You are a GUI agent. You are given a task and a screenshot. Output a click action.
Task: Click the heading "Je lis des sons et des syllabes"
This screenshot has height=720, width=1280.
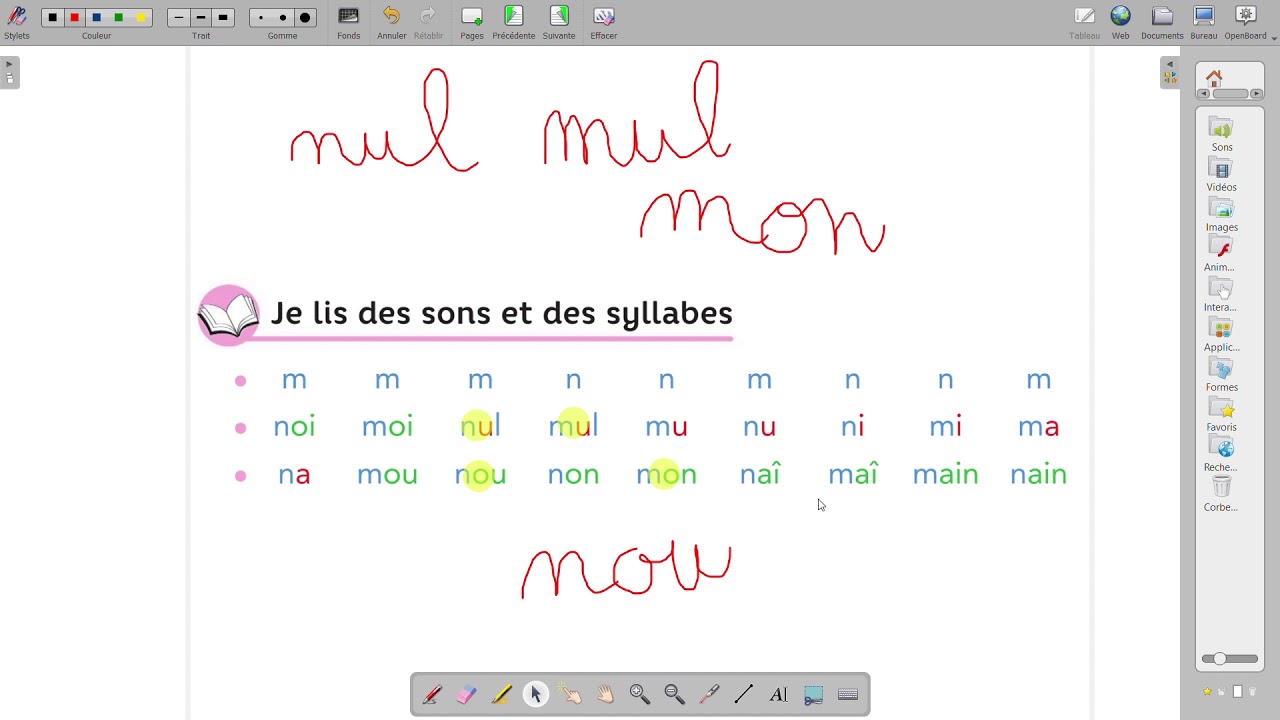coord(502,313)
